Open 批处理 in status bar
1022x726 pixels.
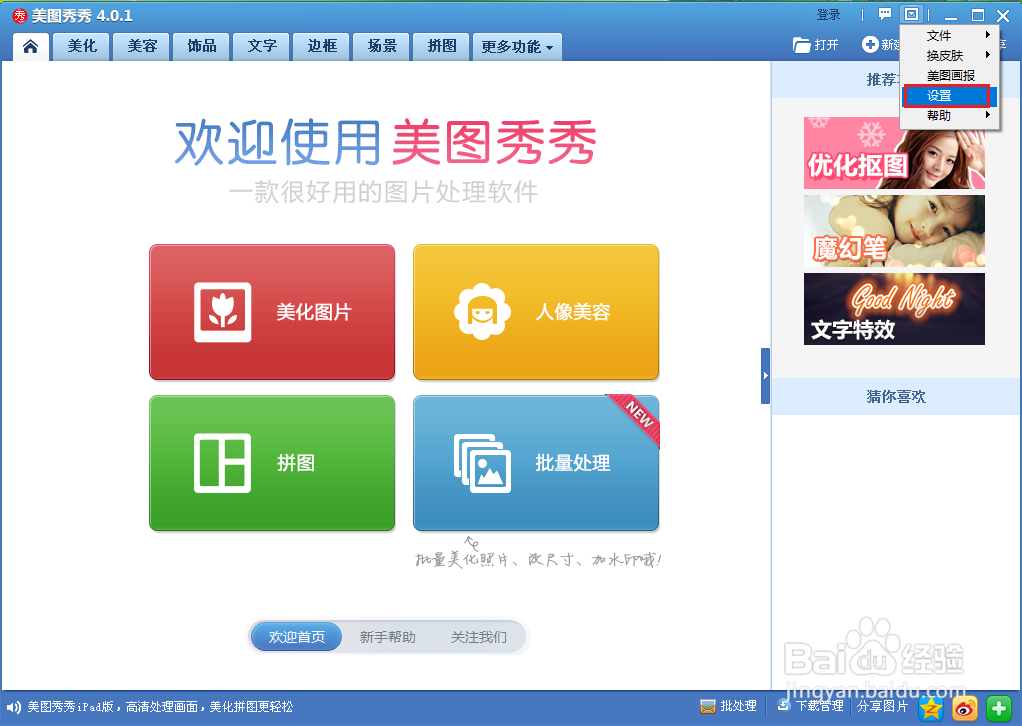click(728, 706)
